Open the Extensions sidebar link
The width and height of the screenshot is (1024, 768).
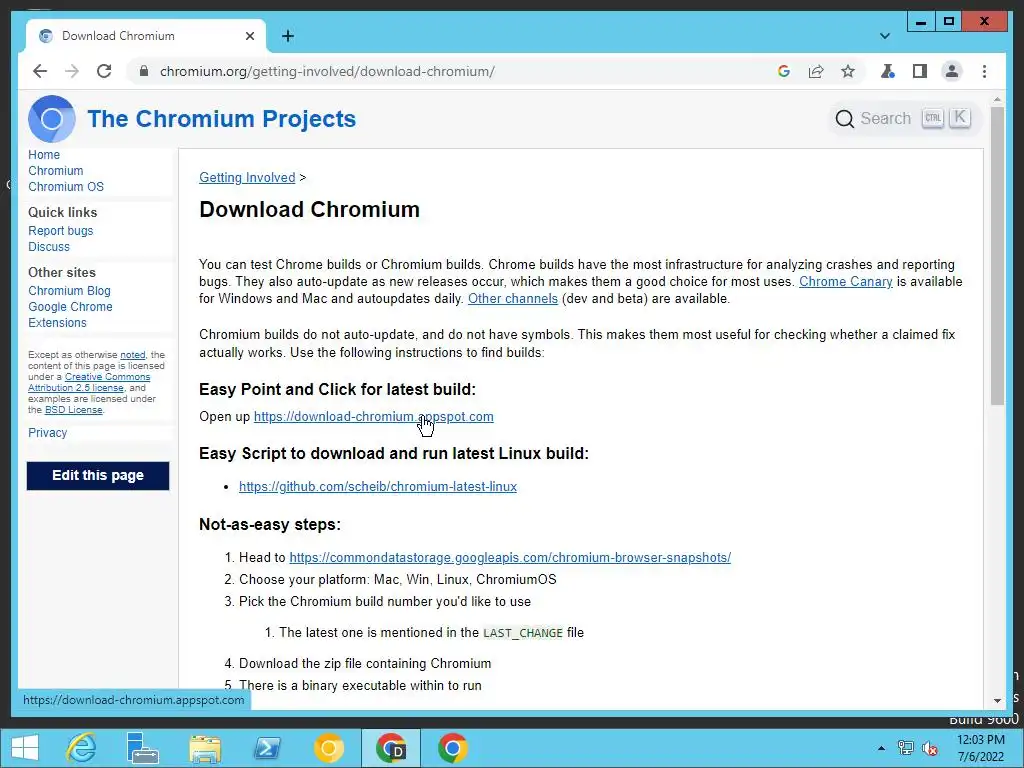click(57, 323)
